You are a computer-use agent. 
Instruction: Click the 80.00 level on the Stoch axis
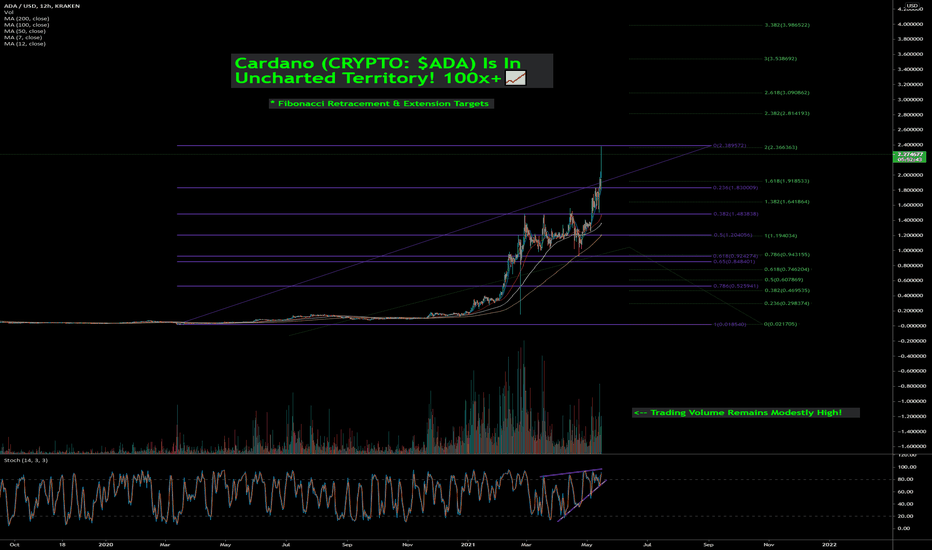click(x=903, y=479)
